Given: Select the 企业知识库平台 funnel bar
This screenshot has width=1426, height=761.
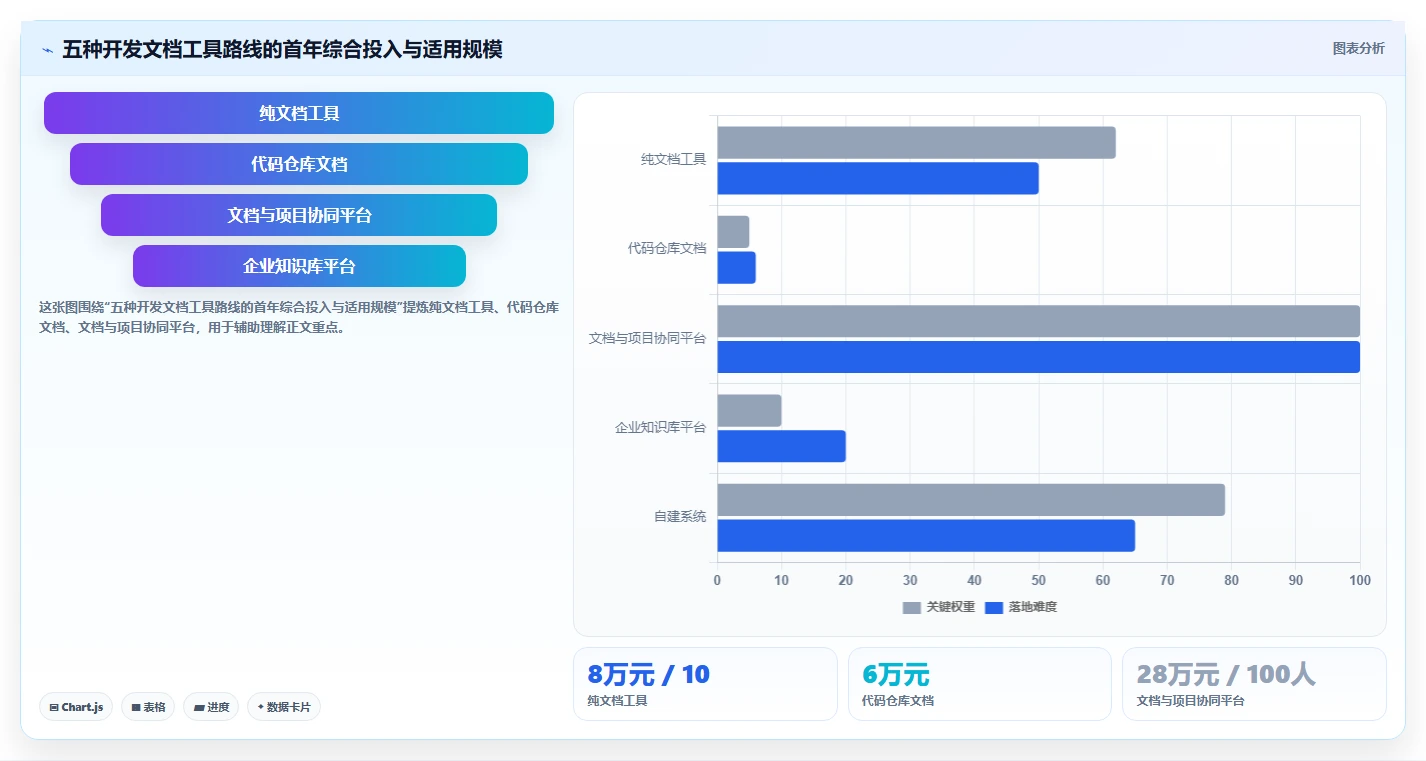Looking at the screenshot, I should (x=299, y=266).
